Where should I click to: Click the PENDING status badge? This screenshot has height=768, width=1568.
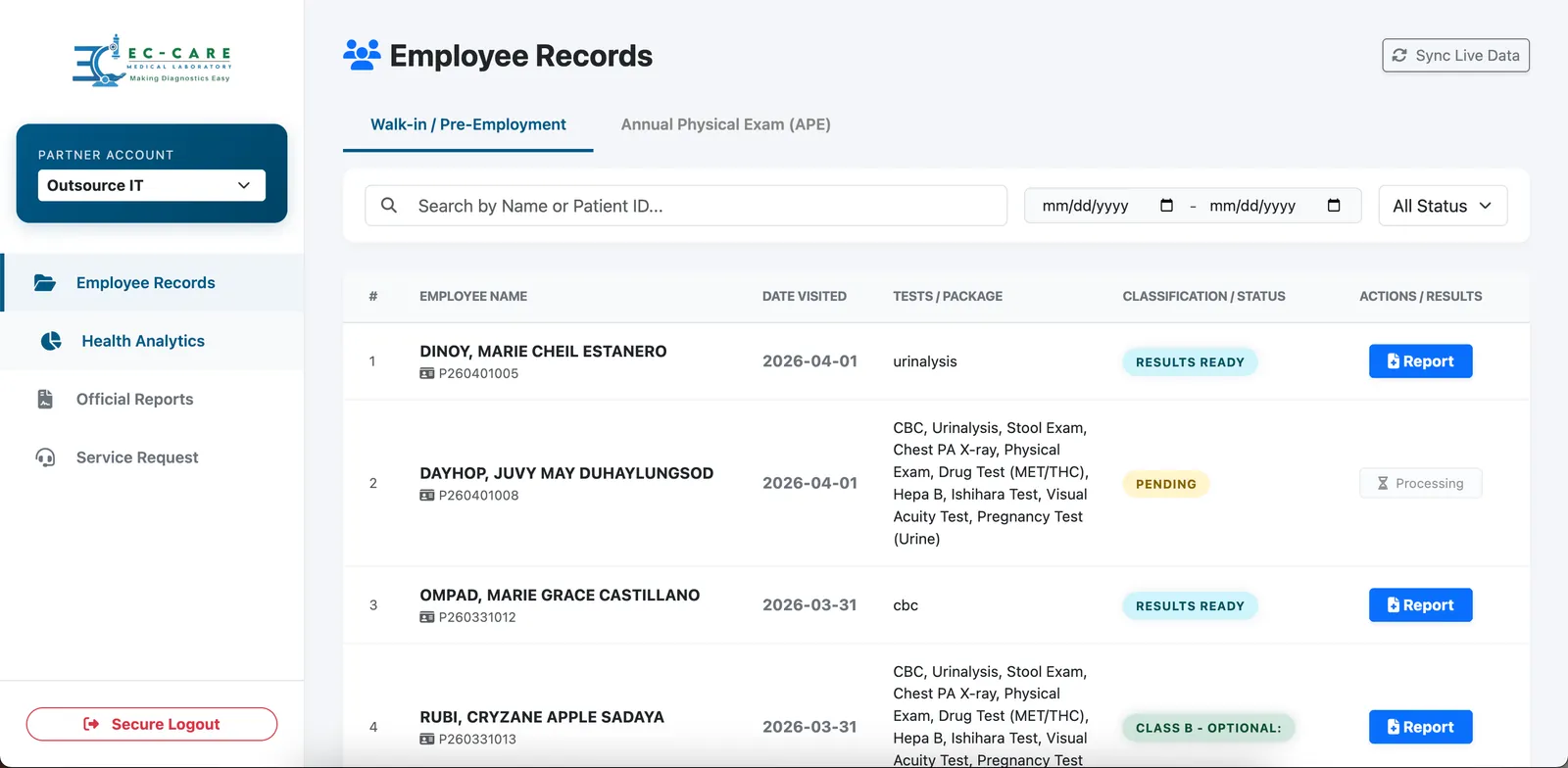tap(1166, 484)
